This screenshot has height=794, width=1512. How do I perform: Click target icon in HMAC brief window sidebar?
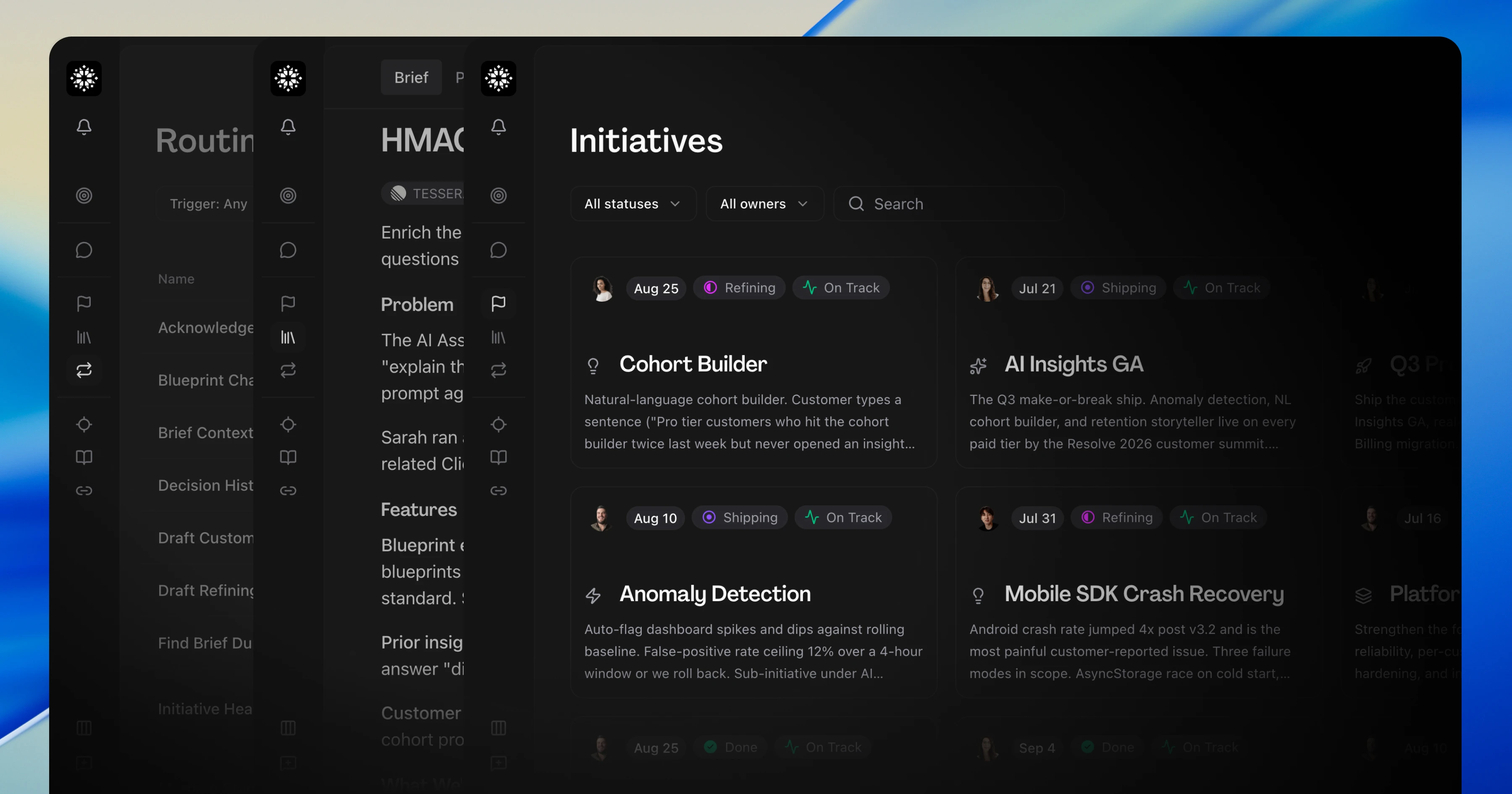(x=288, y=196)
